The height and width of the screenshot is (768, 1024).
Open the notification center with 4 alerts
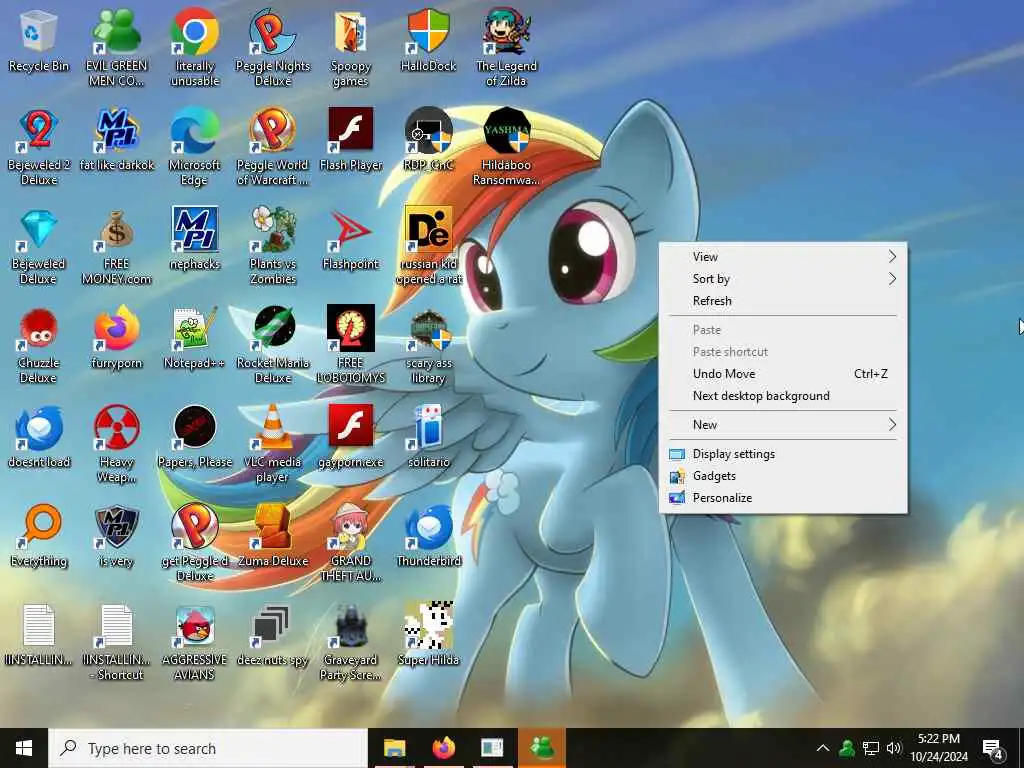(x=993, y=748)
